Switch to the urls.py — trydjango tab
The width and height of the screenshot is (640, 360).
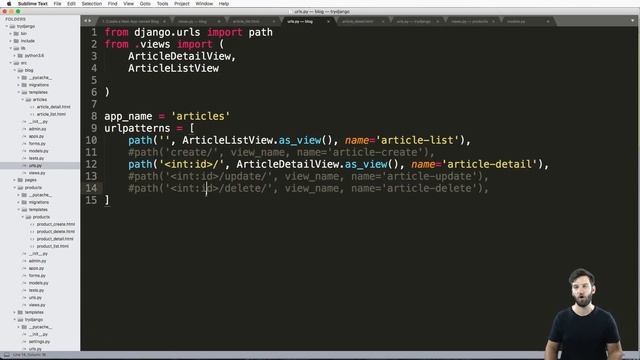tap(413, 21)
